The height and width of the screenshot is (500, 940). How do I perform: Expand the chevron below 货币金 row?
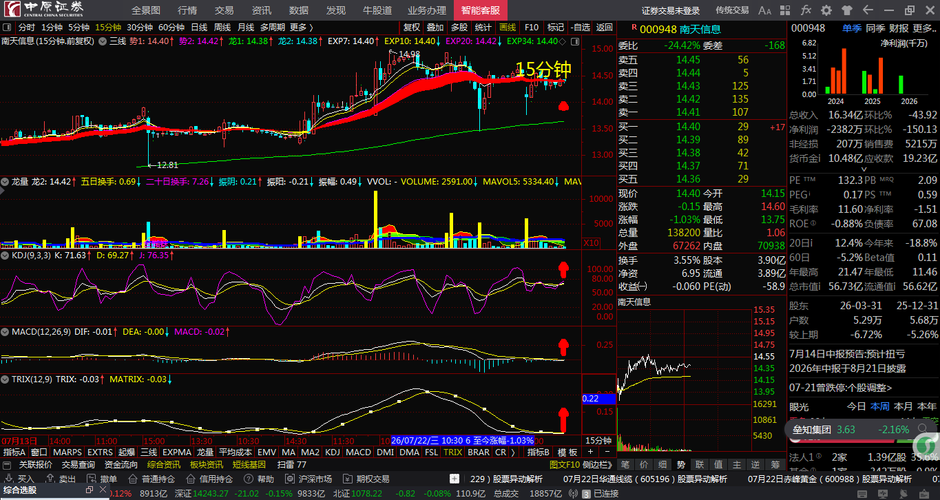pyautogui.click(x=864, y=169)
